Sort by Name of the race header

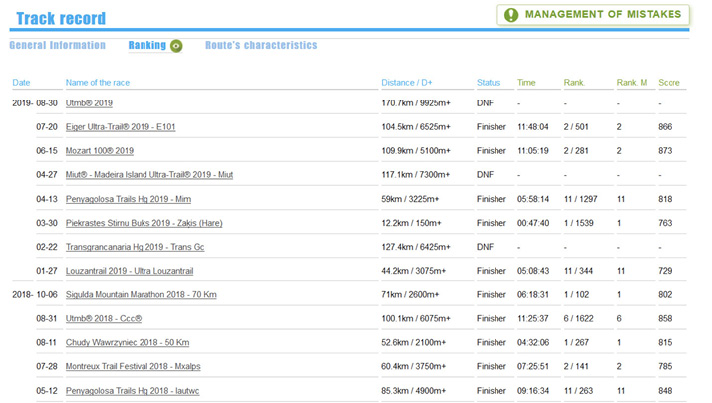(98, 83)
